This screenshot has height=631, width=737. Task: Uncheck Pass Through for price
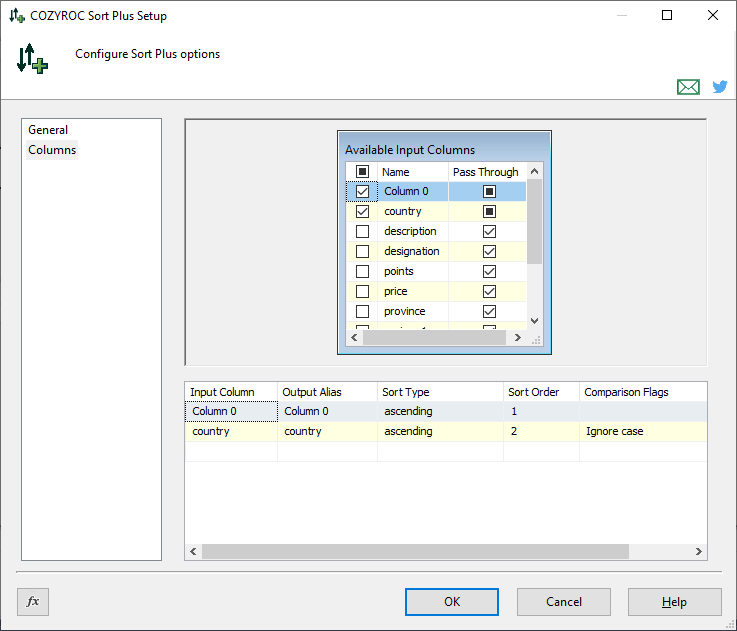[x=489, y=292]
